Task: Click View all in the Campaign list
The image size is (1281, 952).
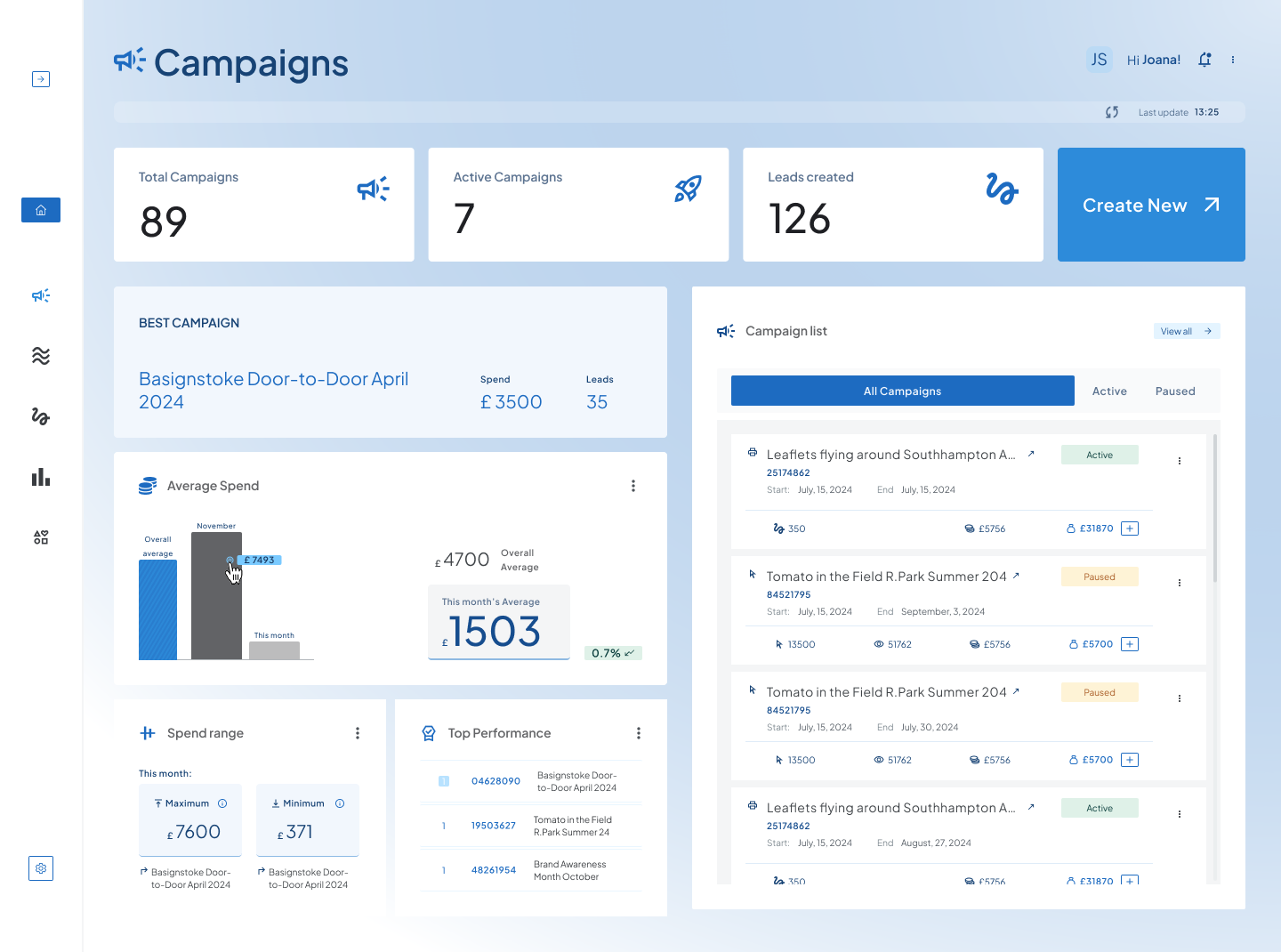Action: point(1186,330)
